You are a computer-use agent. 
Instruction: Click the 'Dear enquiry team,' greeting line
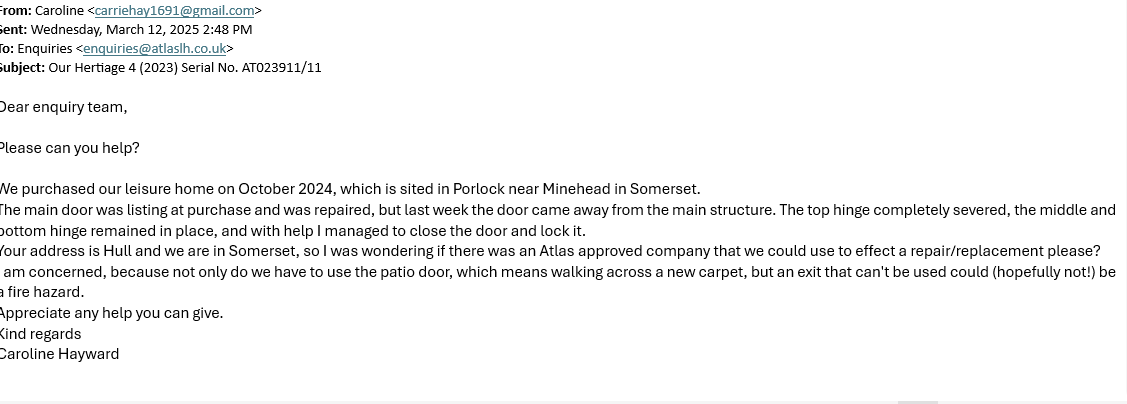tap(63, 107)
